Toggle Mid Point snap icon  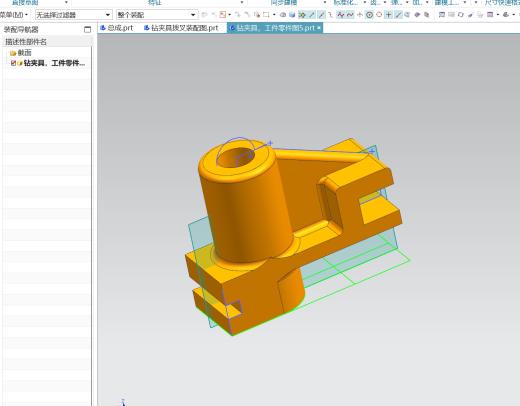pyautogui.click(x=321, y=15)
